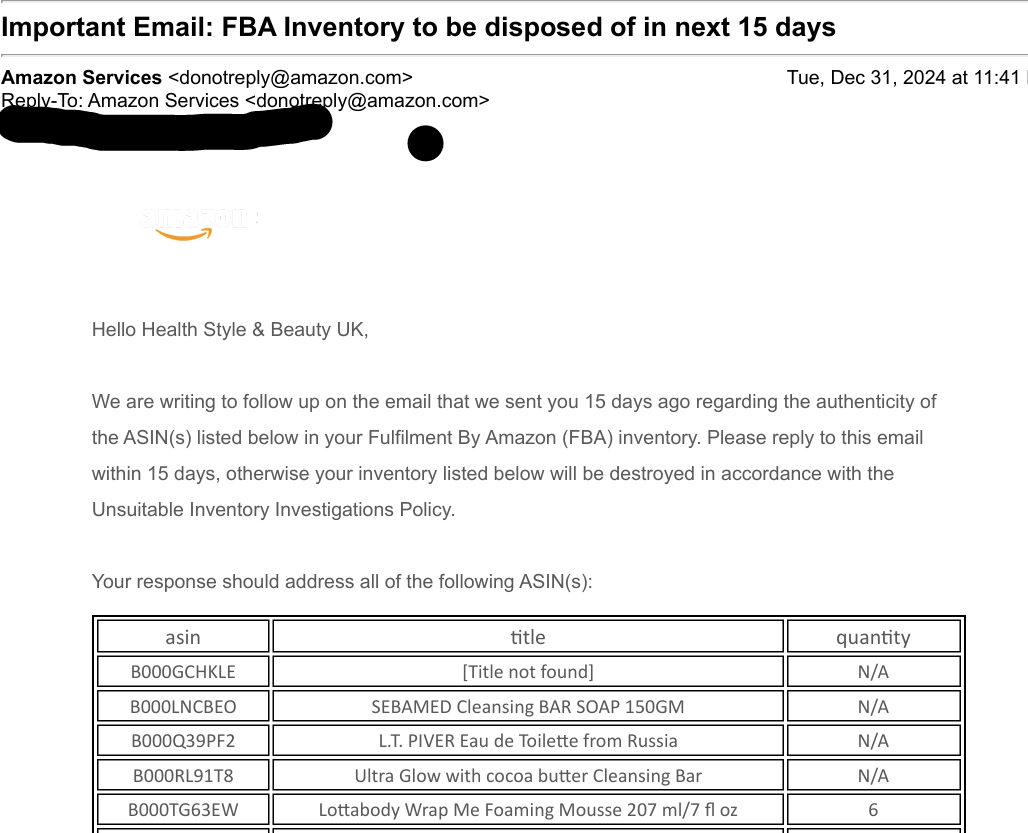1028x833 pixels.
Task: Click the quantity column header
Action: coord(873,636)
